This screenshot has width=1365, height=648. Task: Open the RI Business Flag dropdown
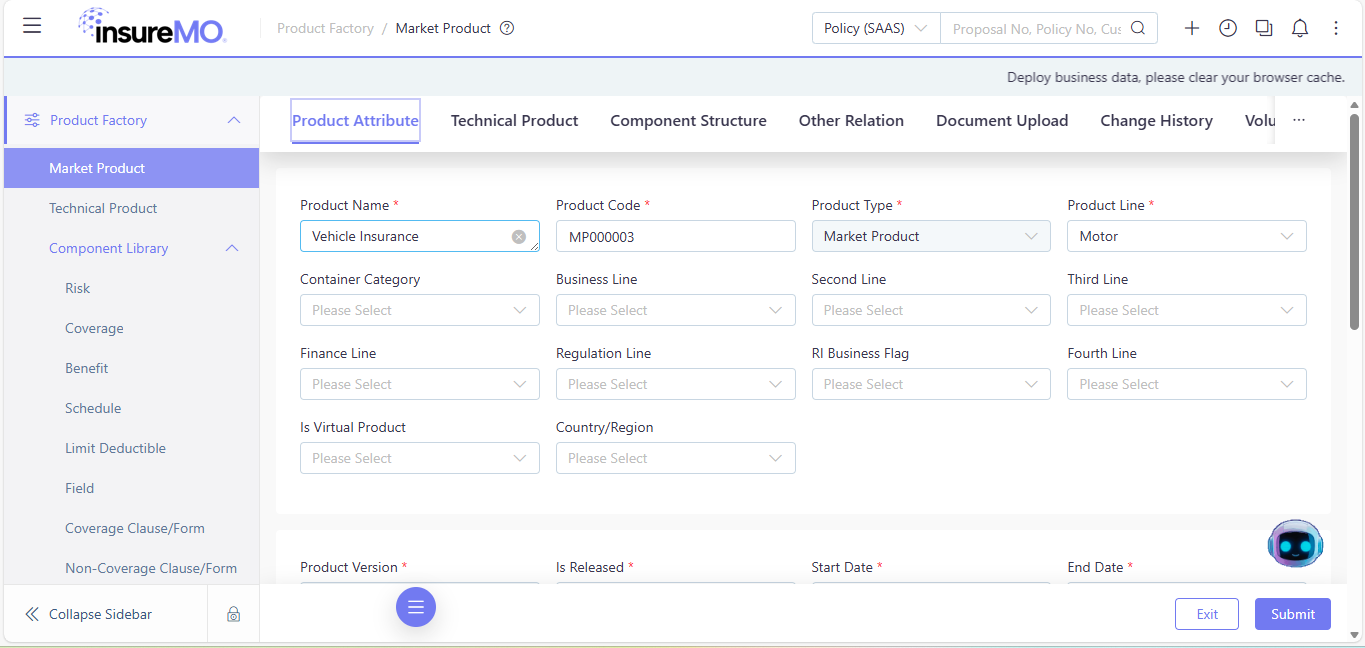931,384
